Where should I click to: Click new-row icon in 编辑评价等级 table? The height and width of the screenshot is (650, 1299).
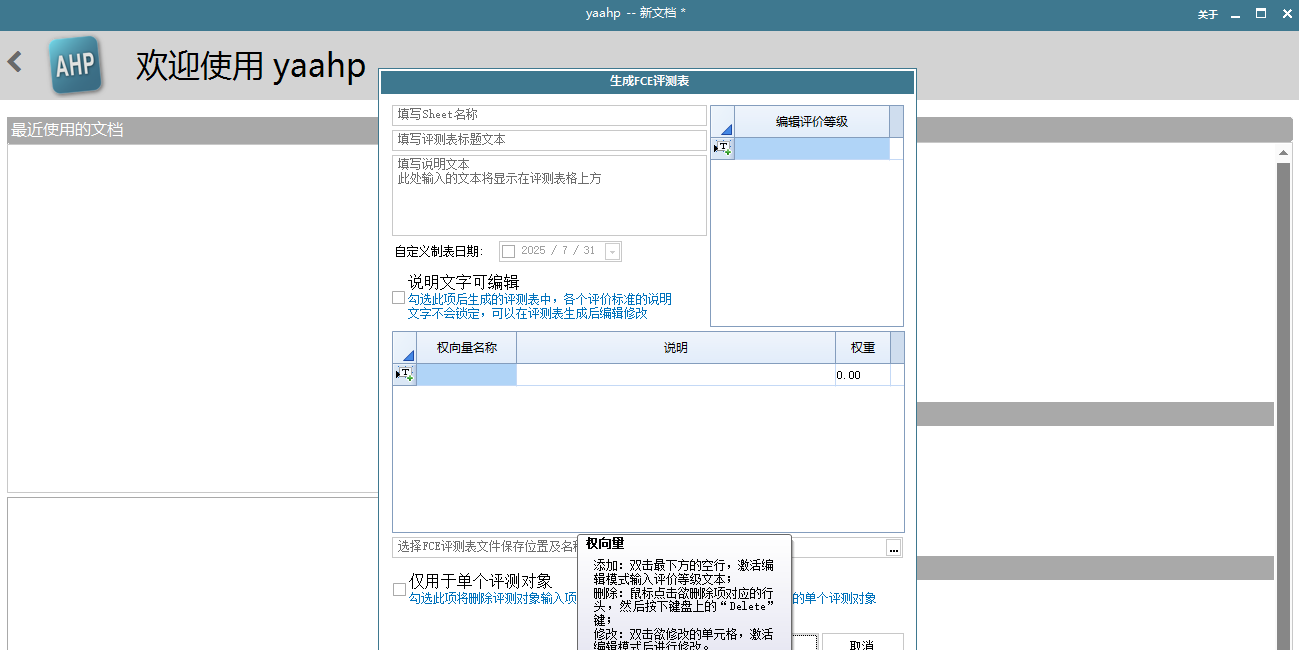tap(722, 148)
